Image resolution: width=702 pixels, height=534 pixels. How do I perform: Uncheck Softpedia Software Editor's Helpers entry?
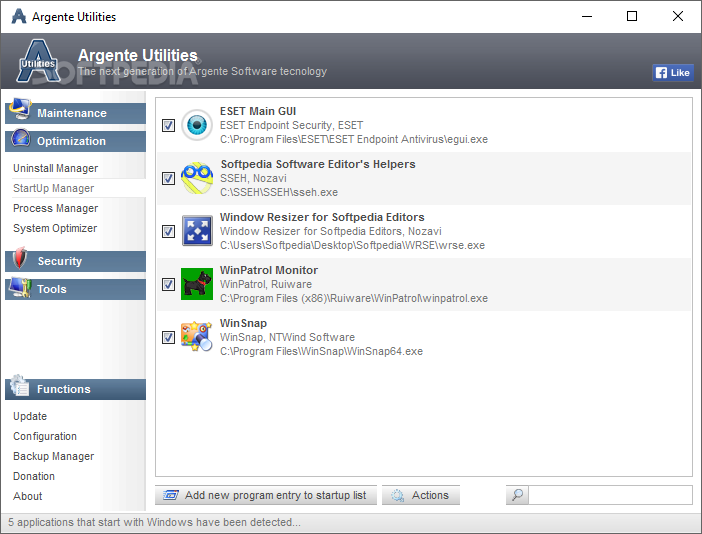(x=168, y=179)
